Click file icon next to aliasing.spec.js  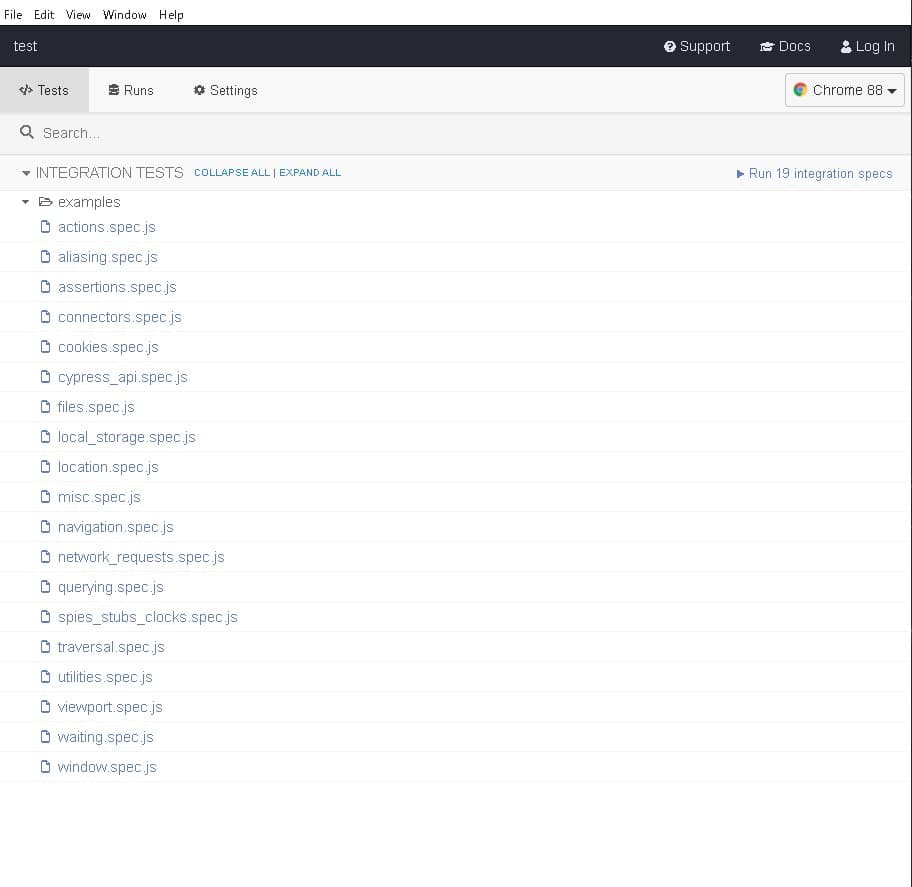pyautogui.click(x=45, y=257)
